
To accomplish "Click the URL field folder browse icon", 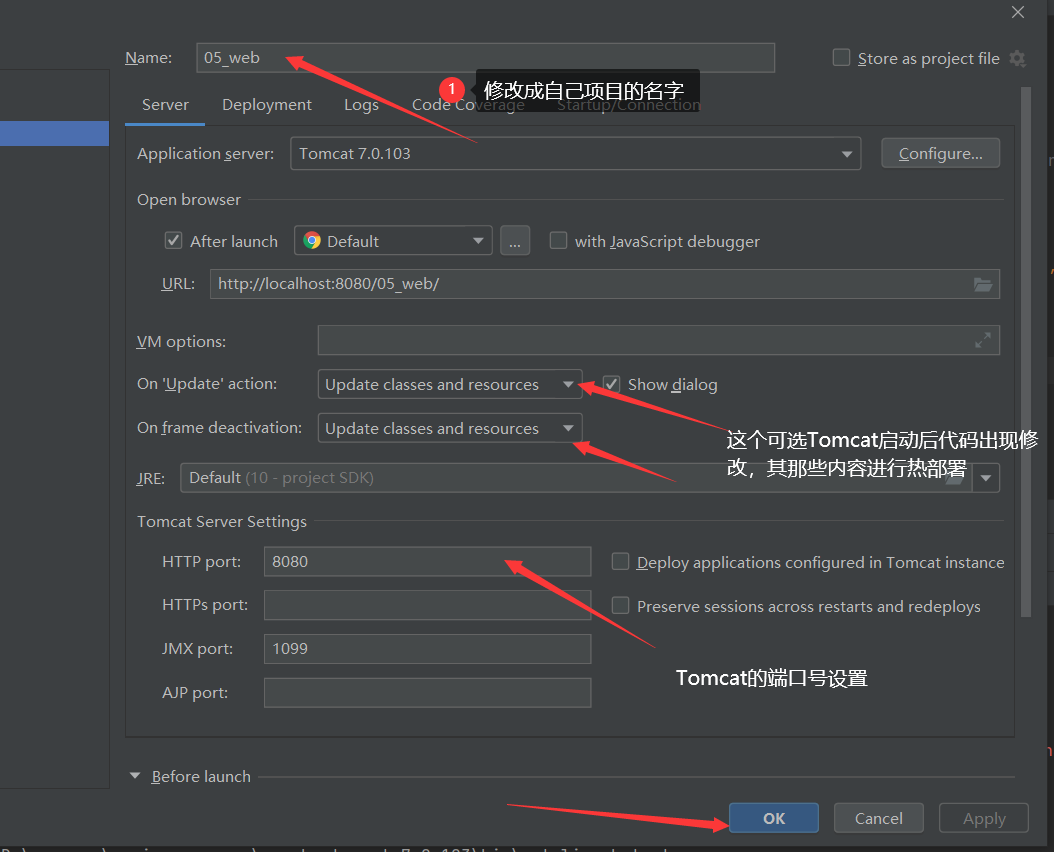I will 983,284.
